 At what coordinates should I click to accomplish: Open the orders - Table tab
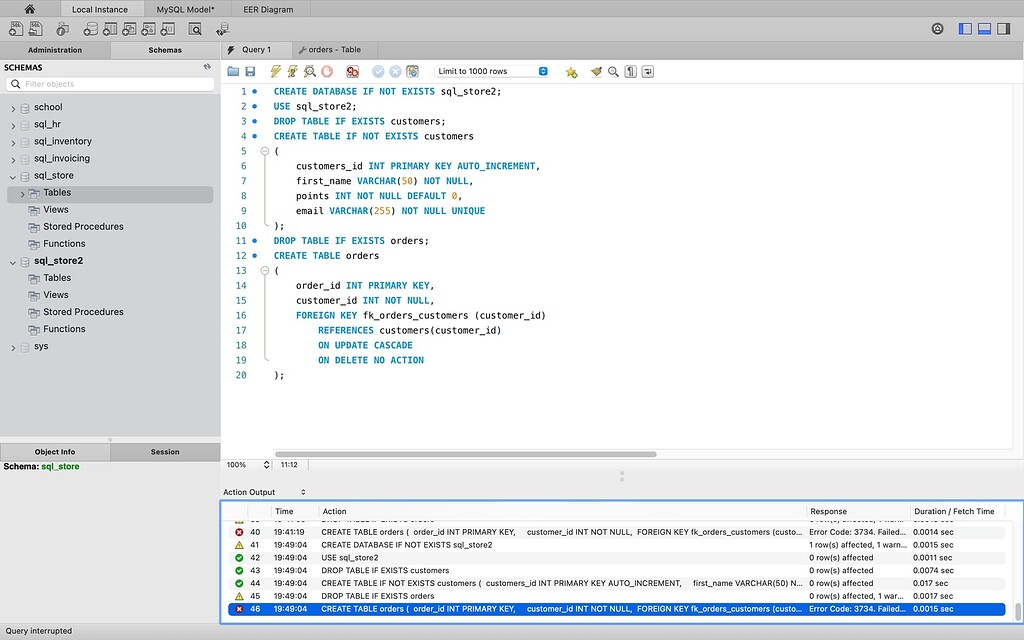pyautogui.click(x=335, y=48)
